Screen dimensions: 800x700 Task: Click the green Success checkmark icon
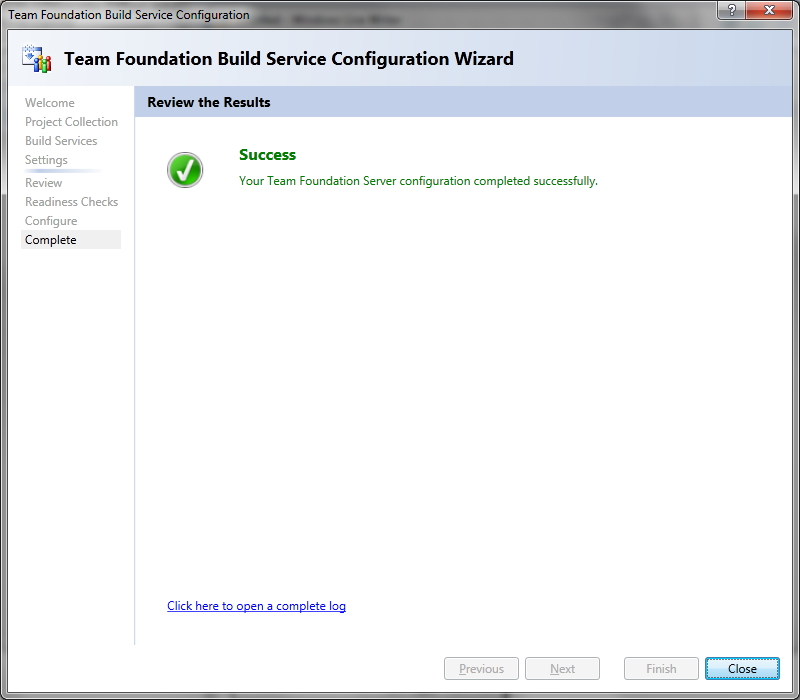[185, 170]
